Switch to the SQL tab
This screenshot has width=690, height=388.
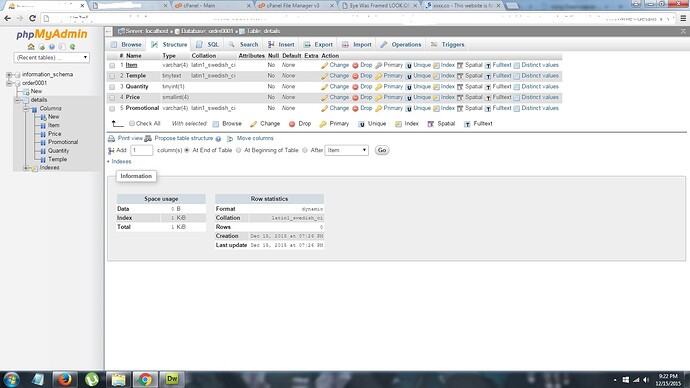pos(207,45)
